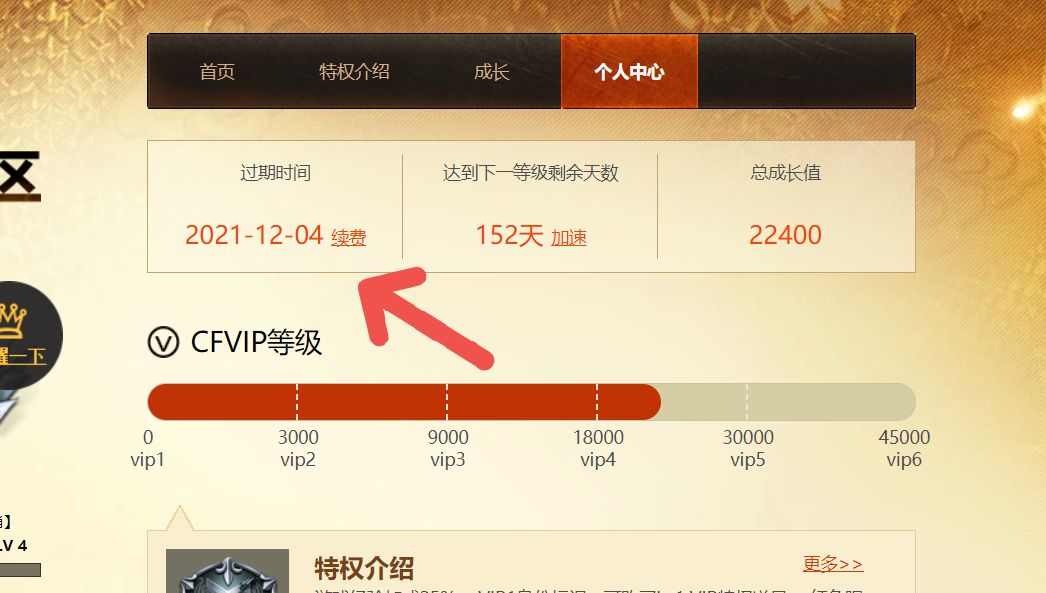Open the 成长 tab
Image resolution: width=1046 pixels, height=593 pixels.
click(x=492, y=71)
